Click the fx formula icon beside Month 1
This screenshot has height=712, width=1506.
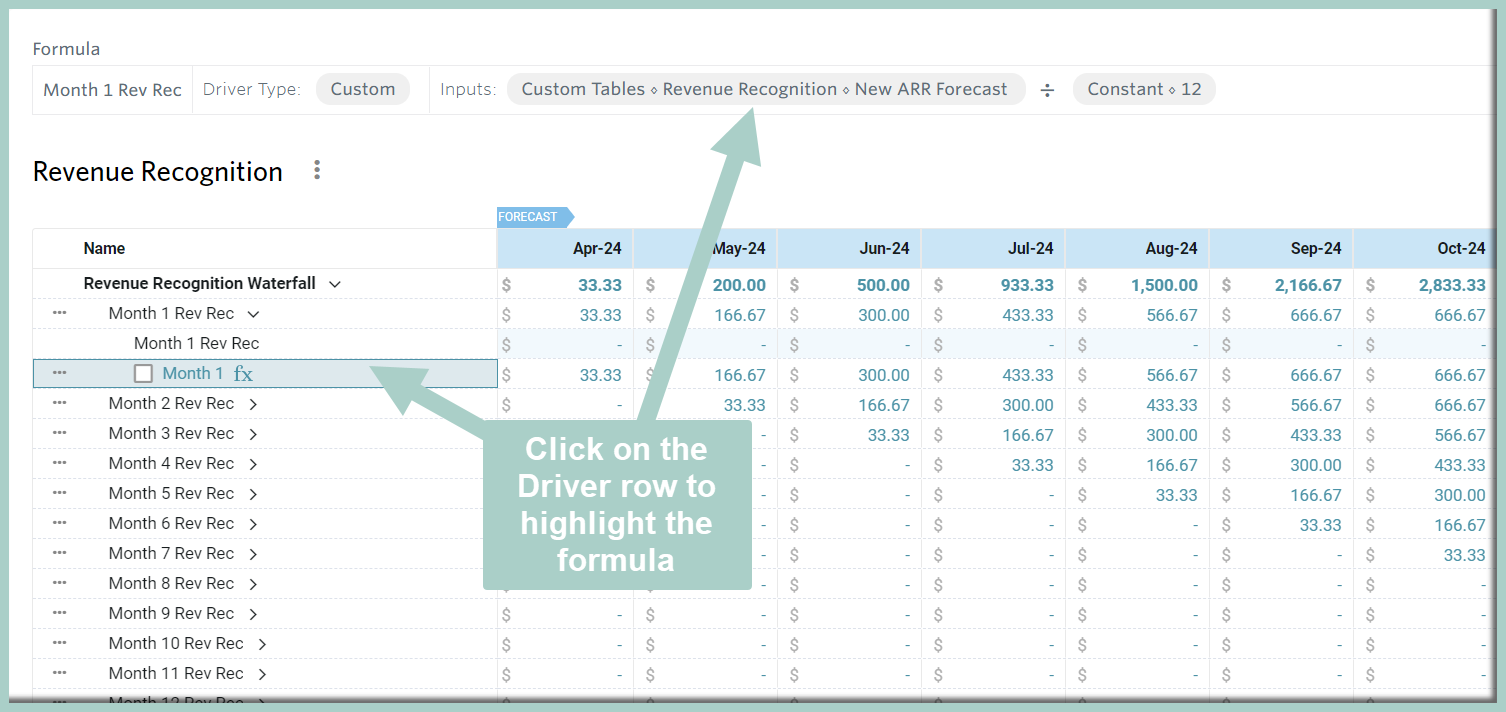click(243, 372)
